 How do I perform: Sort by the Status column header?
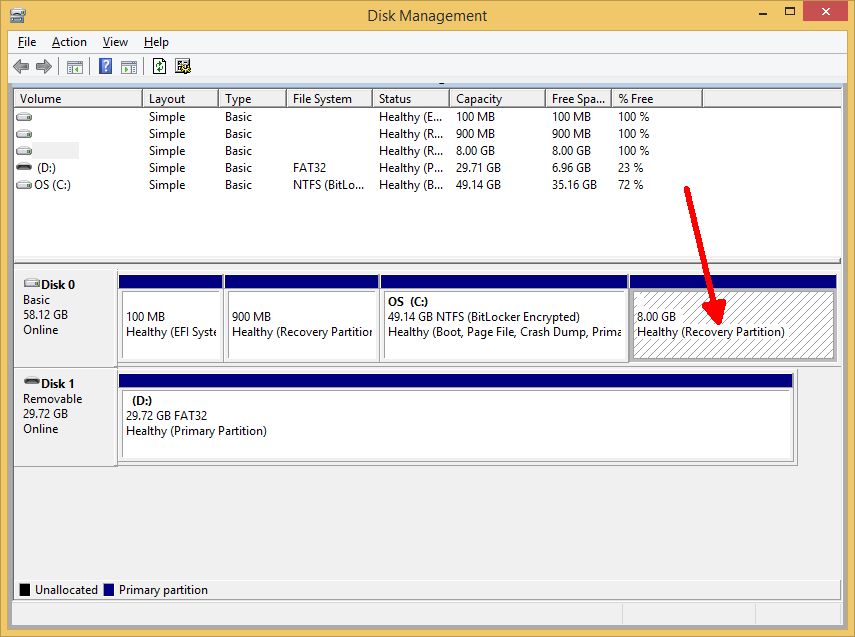coord(411,99)
